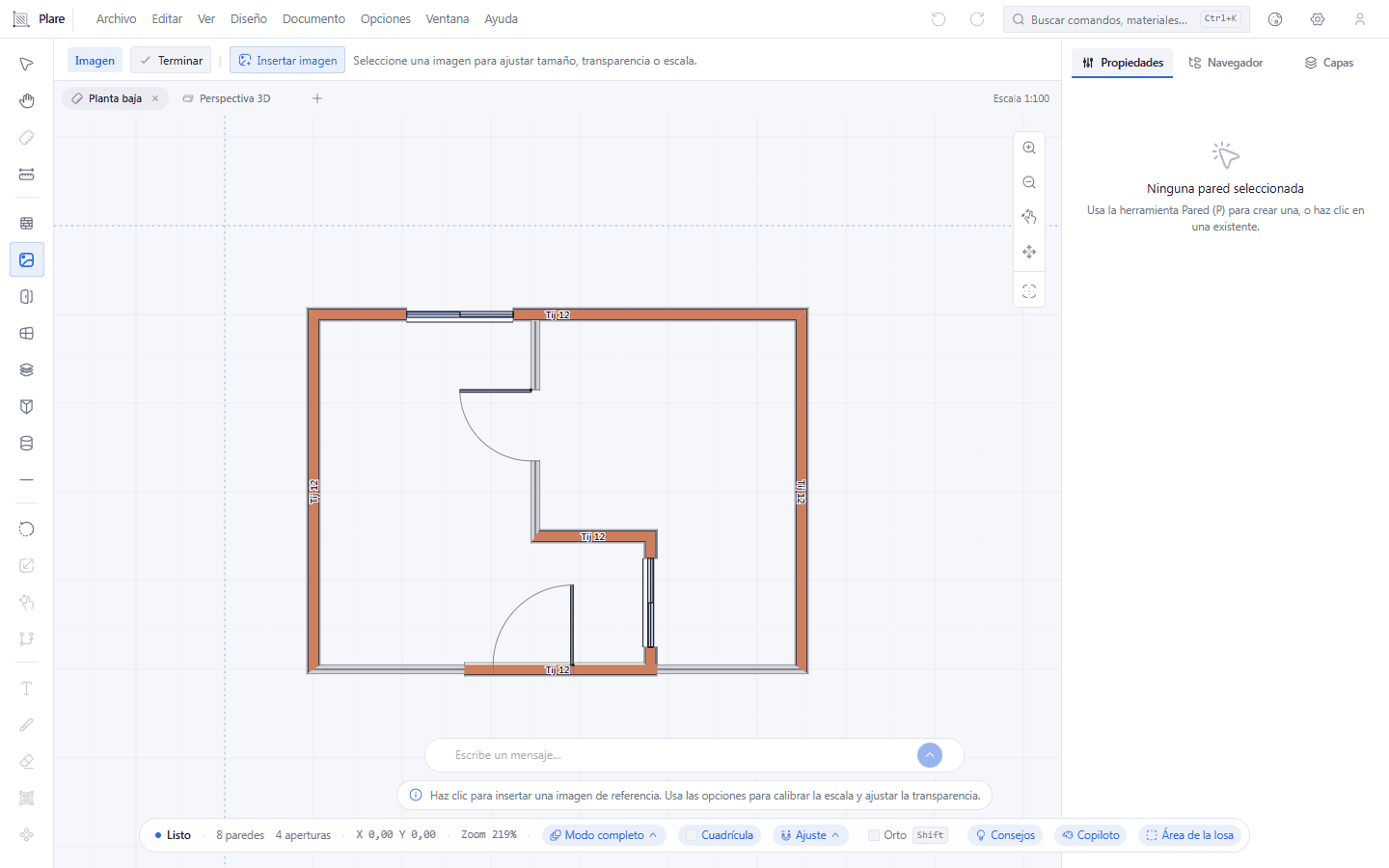This screenshot has height=868, width=1389.
Task: Select the image reference tool in sidebar
Action: tap(26, 259)
